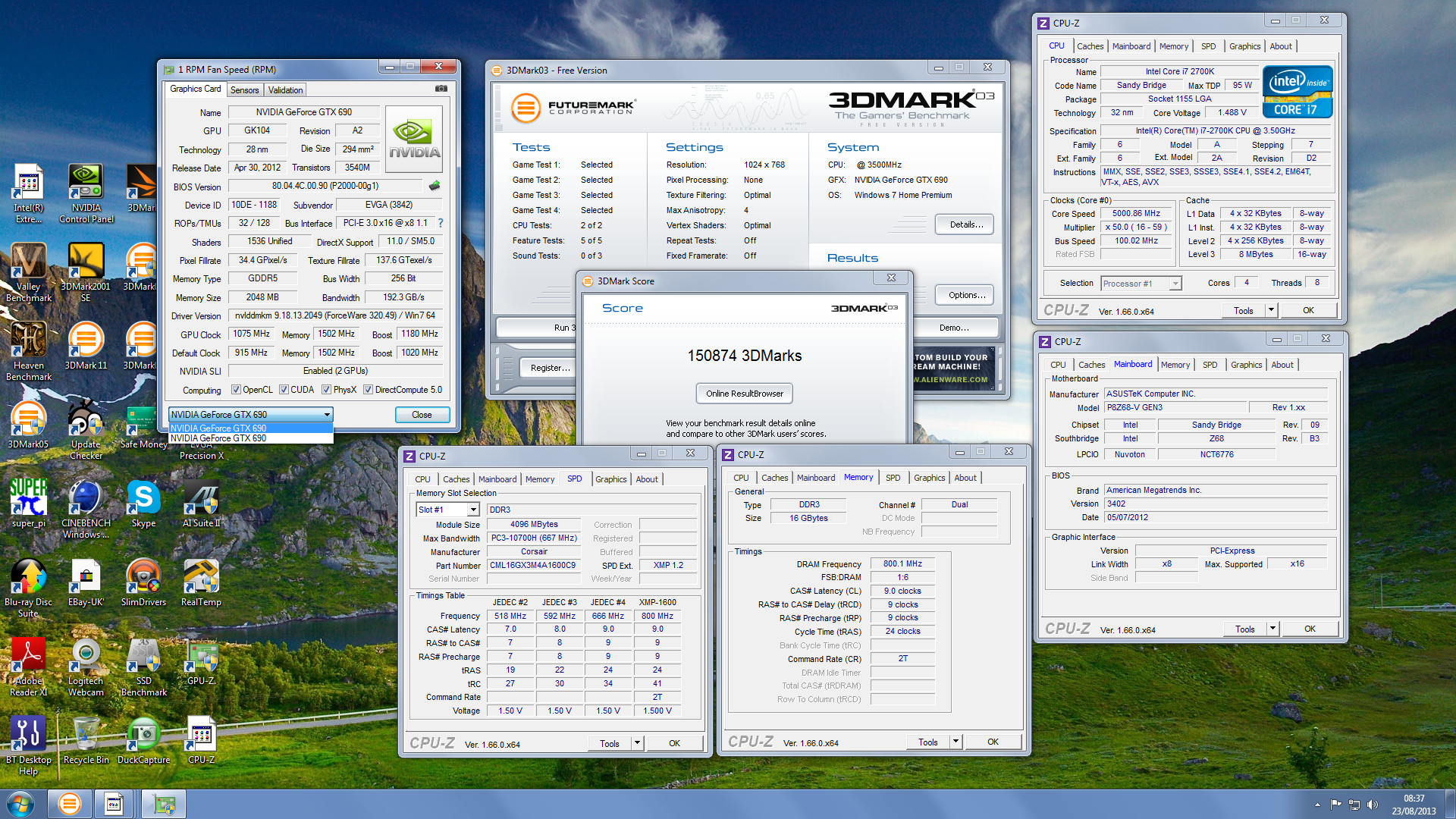Choose the second NVIDIA GeForce GTX 690 list entry
The height and width of the screenshot is (819, 1456).
(250, 438)
